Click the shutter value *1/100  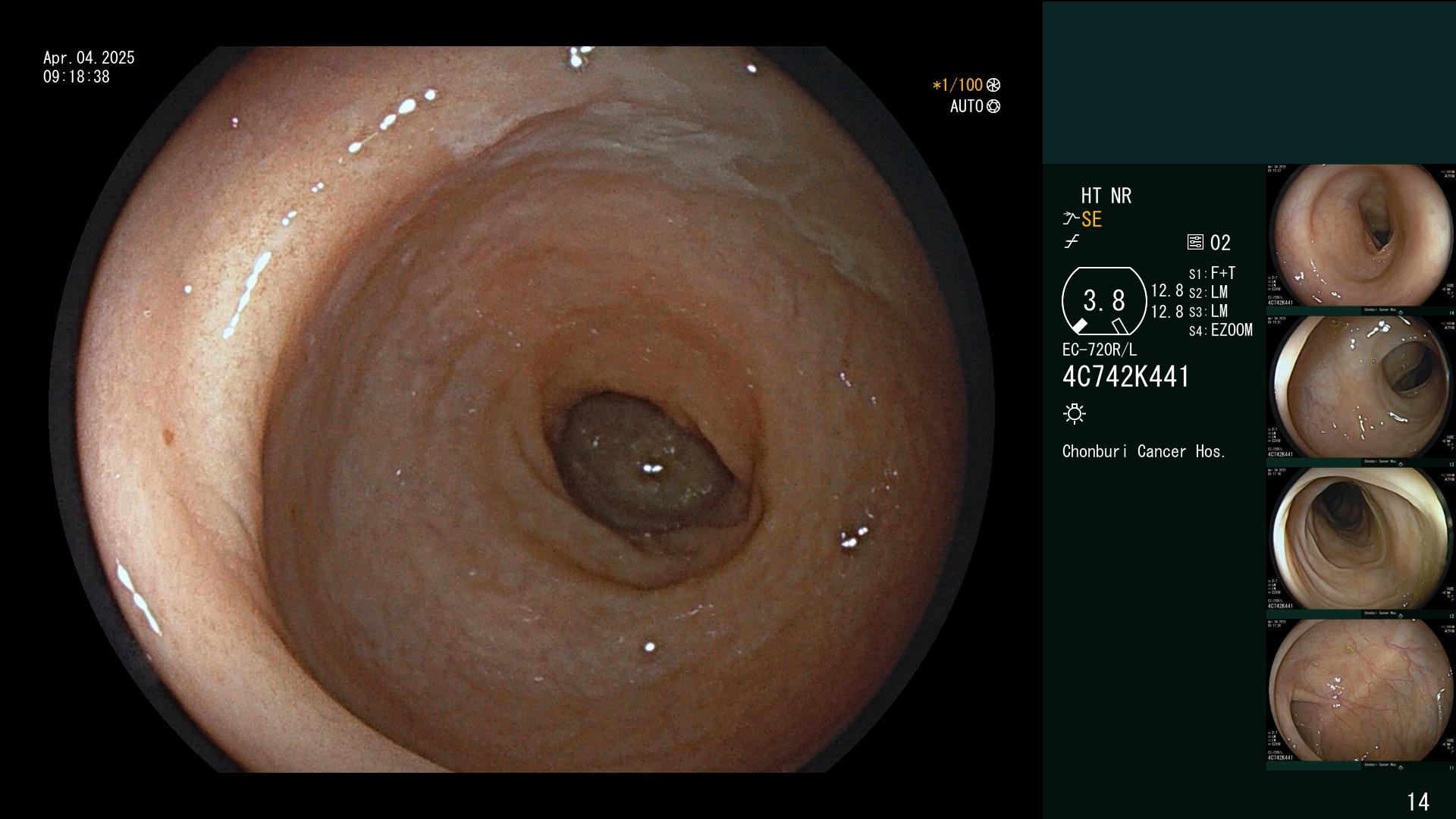957,86
